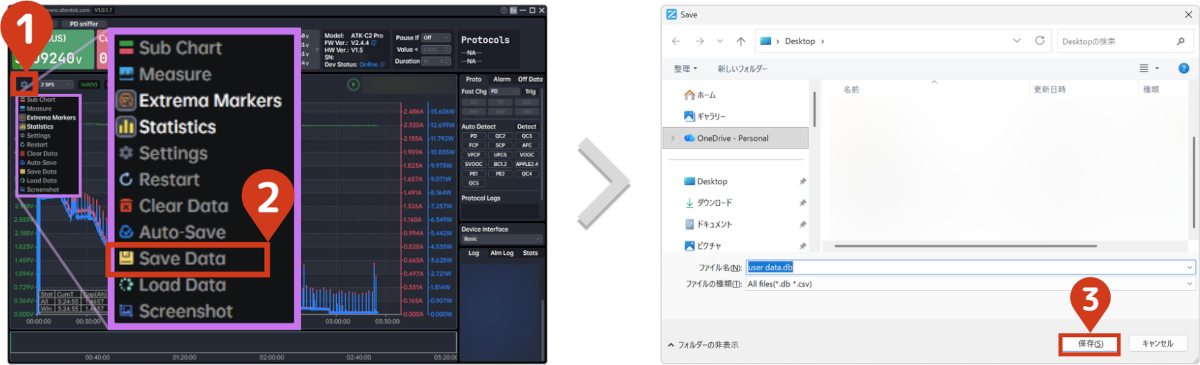Toggle the SVOOC auto-detect protocol button
The height and width of the screenshot is (365, 1200).
(x=474, y=164)
